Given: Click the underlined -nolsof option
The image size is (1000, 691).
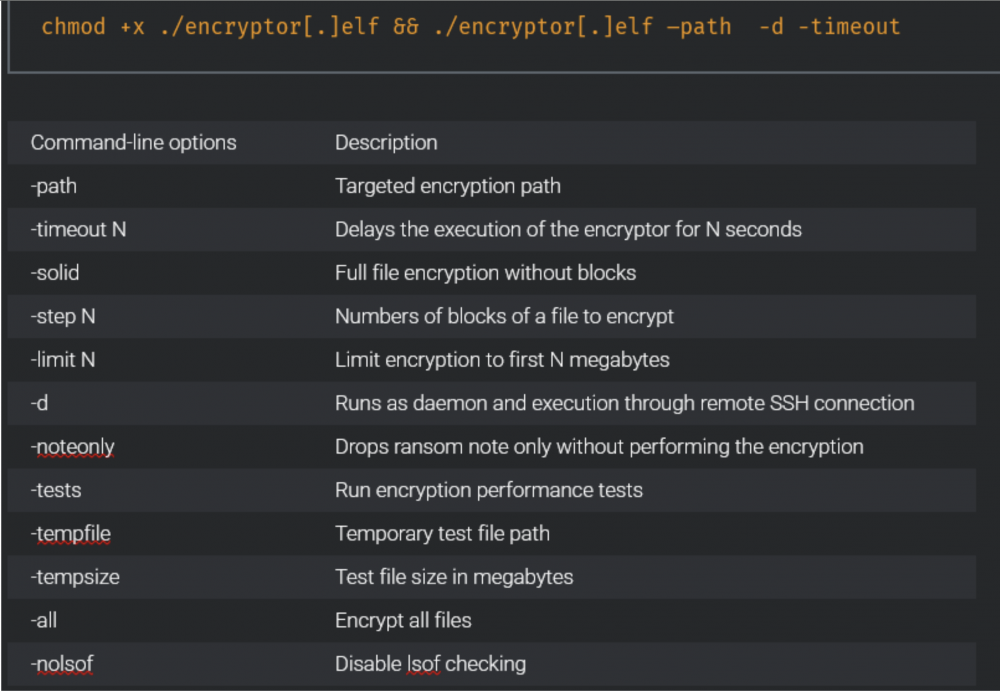Looking at the screenshot, I should [62, 663].
